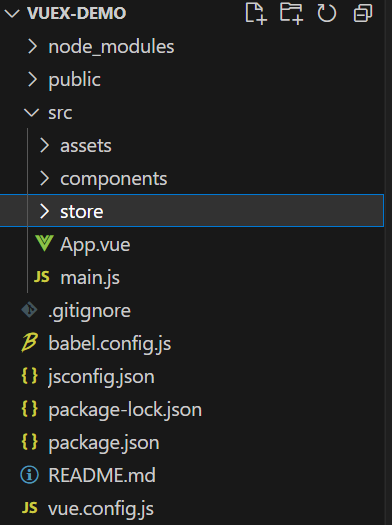The width and height of the screenshot is (392, 525).
Task: Click the Babel icon beside babel.config.js
Action: pyautogui.click(x=29, y=343)
